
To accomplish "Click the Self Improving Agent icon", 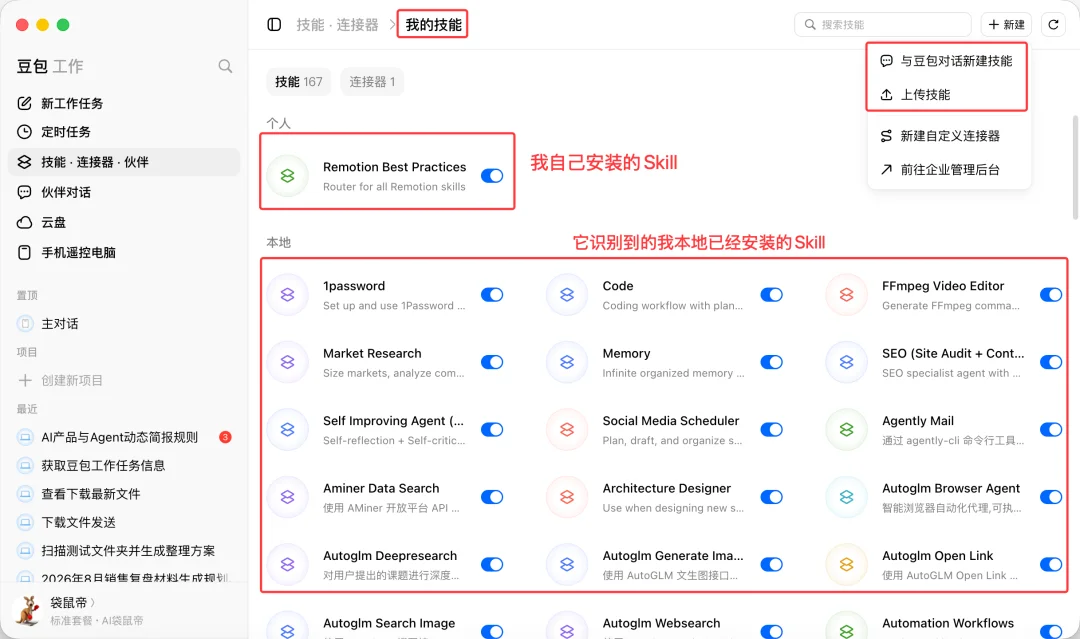I will click(x=288, y=430).
